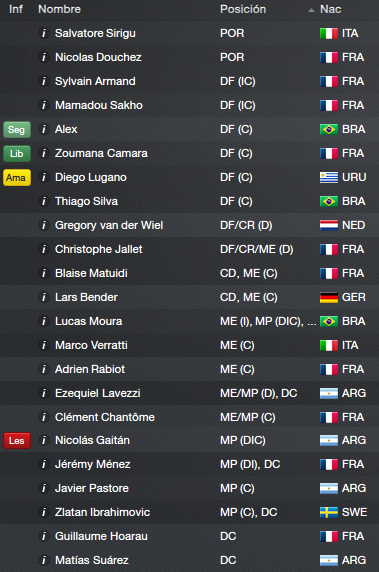Select the yellow Ama badge for Diego Lugano
Image resolution: width=379 pixels, height=572 pixels.
point(17,178)
